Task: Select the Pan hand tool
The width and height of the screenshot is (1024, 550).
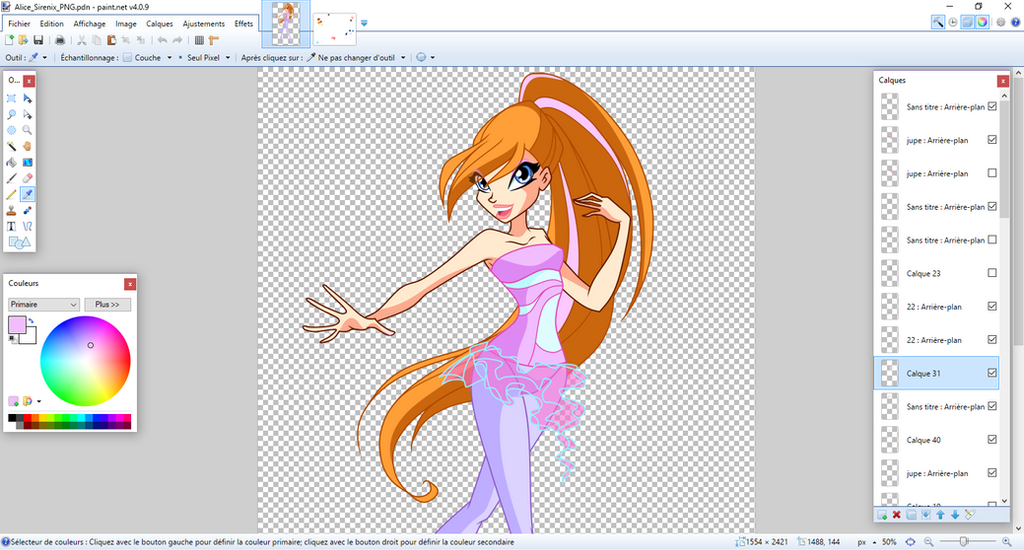Action: [x=27, y=146]
